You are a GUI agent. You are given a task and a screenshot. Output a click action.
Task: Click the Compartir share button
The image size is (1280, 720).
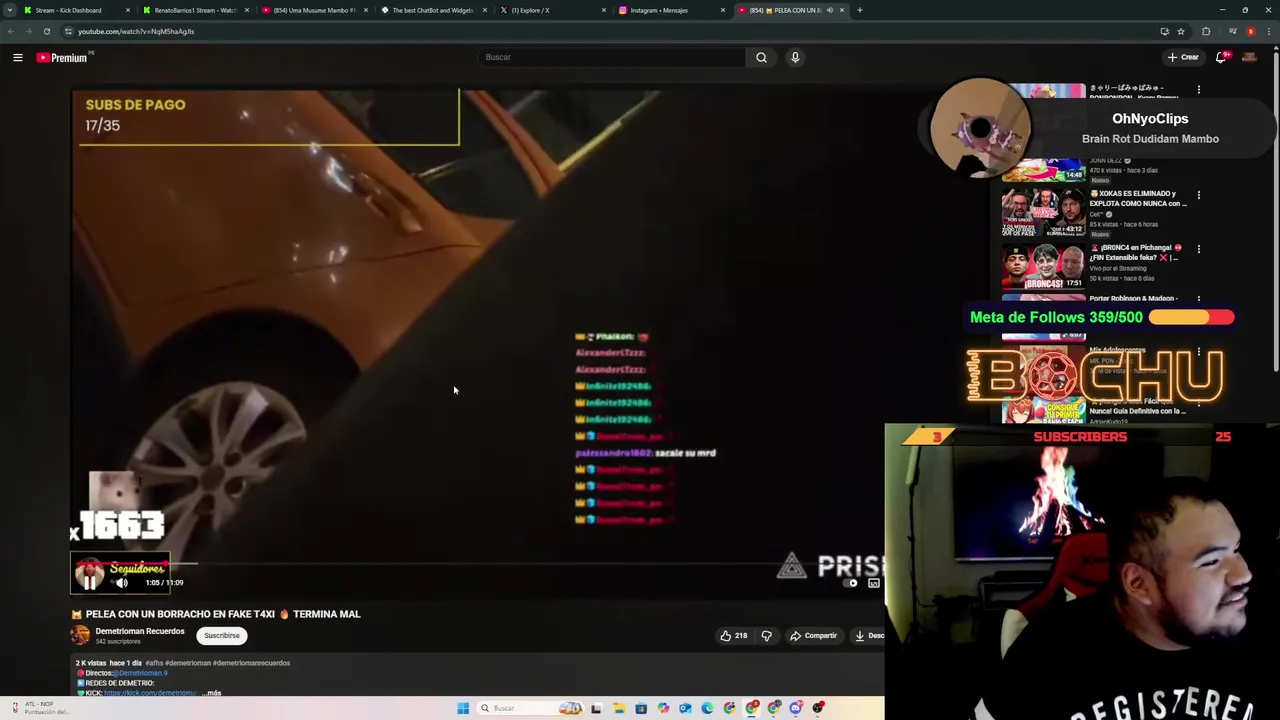point(814,635)
